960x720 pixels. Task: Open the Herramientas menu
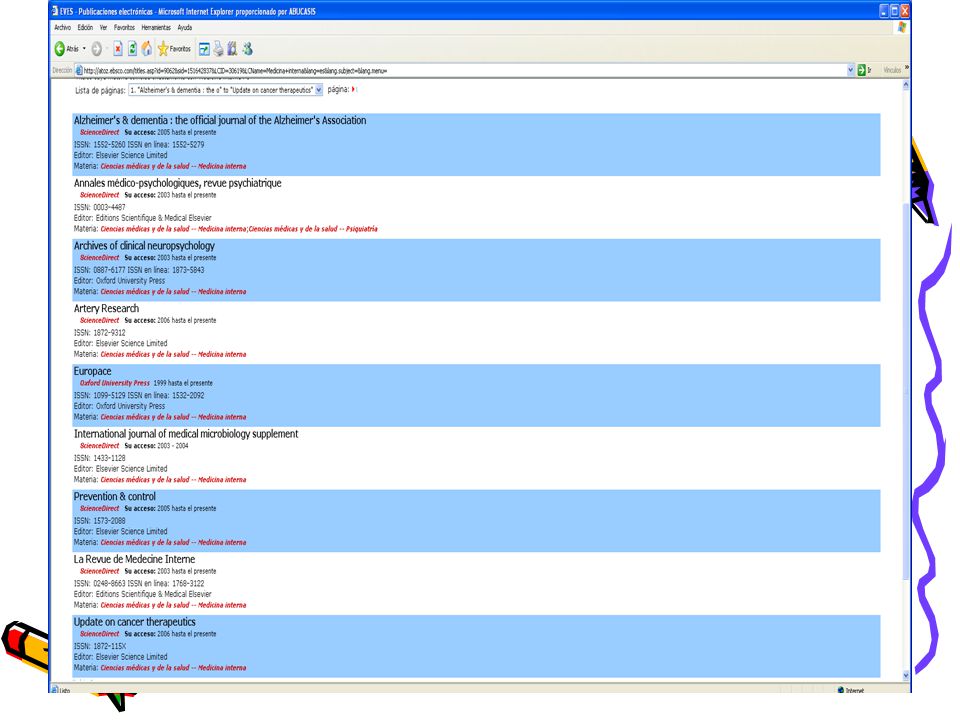coord(156,28)
